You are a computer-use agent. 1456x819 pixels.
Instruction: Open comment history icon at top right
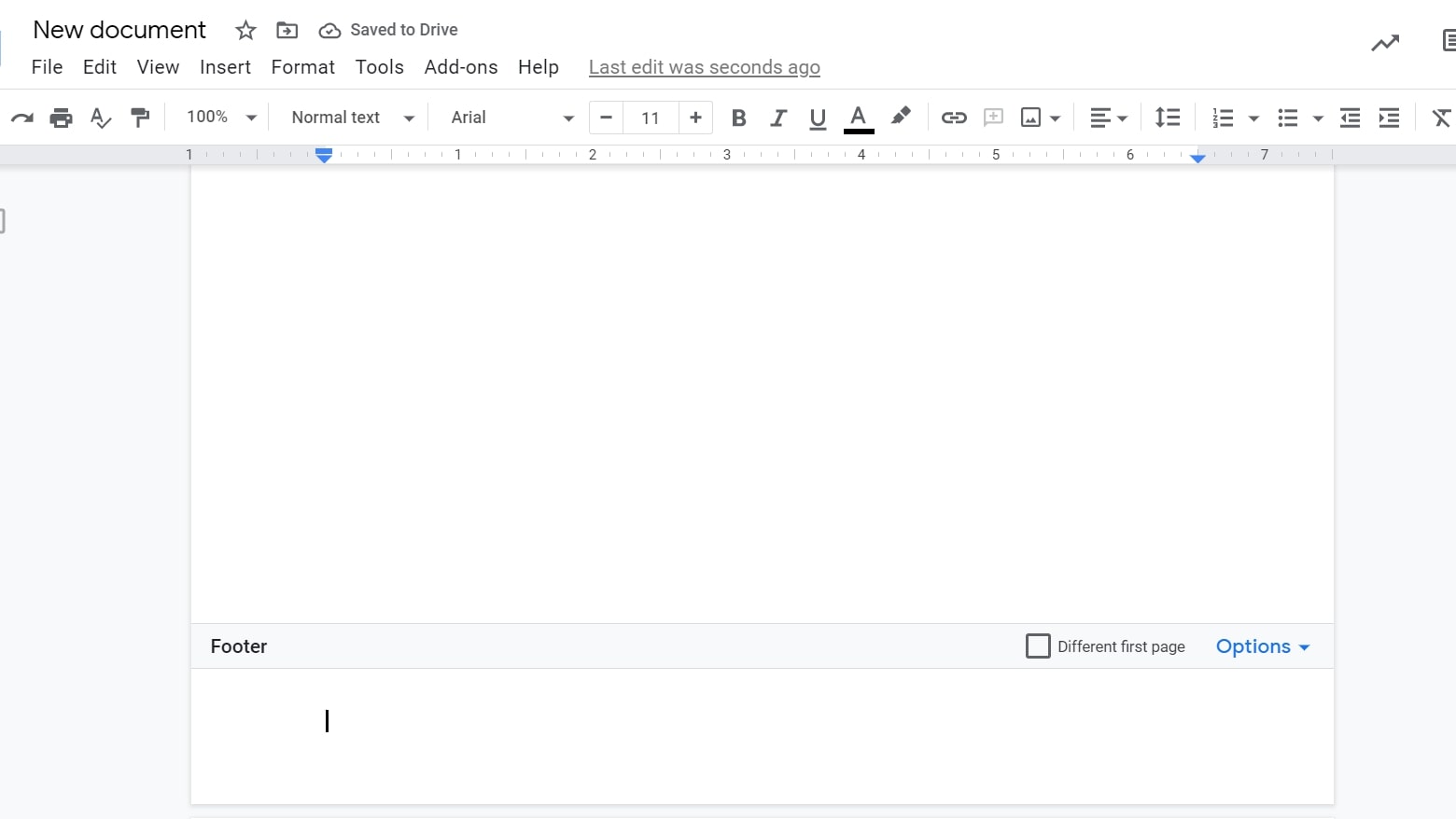pyautogui.click(x=1448, y=40)
